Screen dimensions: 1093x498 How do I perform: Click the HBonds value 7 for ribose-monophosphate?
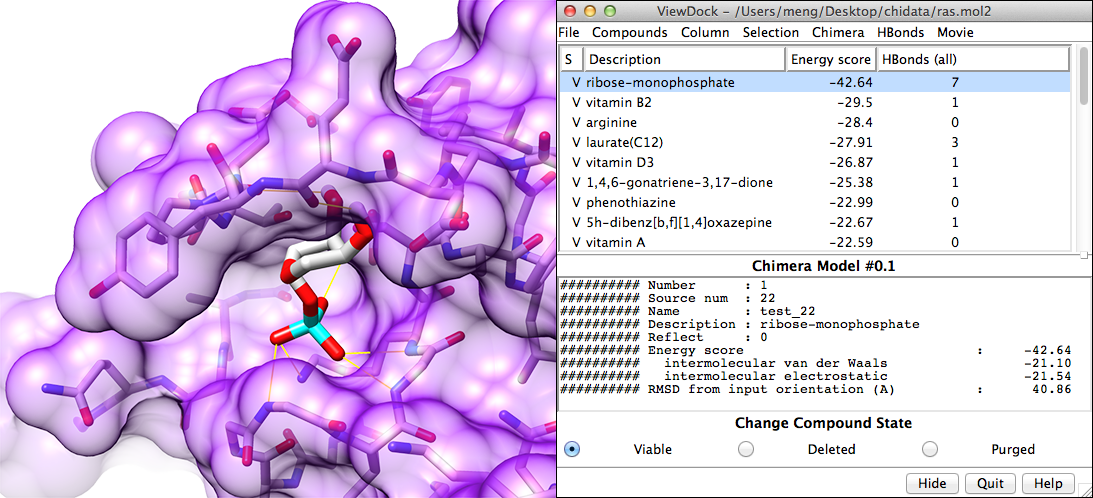955,82
